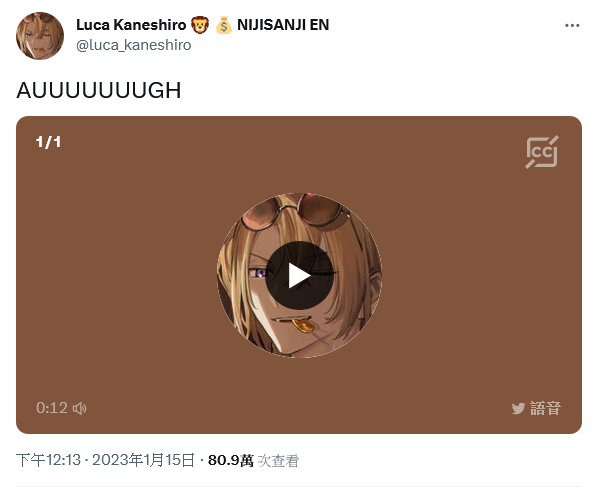Open the @luca_kaneshiro handle link
This screenshot has width=598, height=489.
point(133,45)
